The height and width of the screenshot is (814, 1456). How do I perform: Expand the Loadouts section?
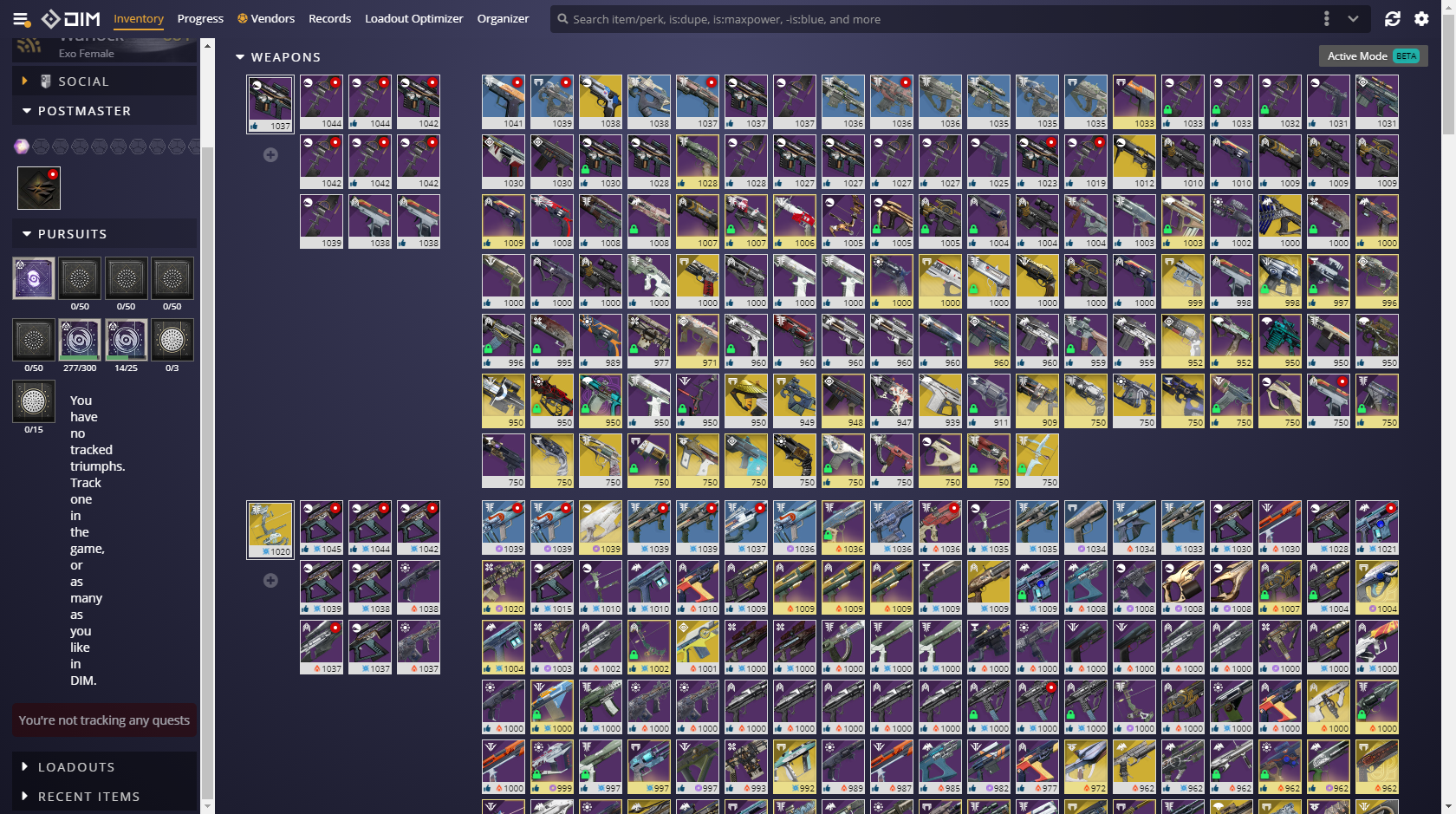coord(104,767)
